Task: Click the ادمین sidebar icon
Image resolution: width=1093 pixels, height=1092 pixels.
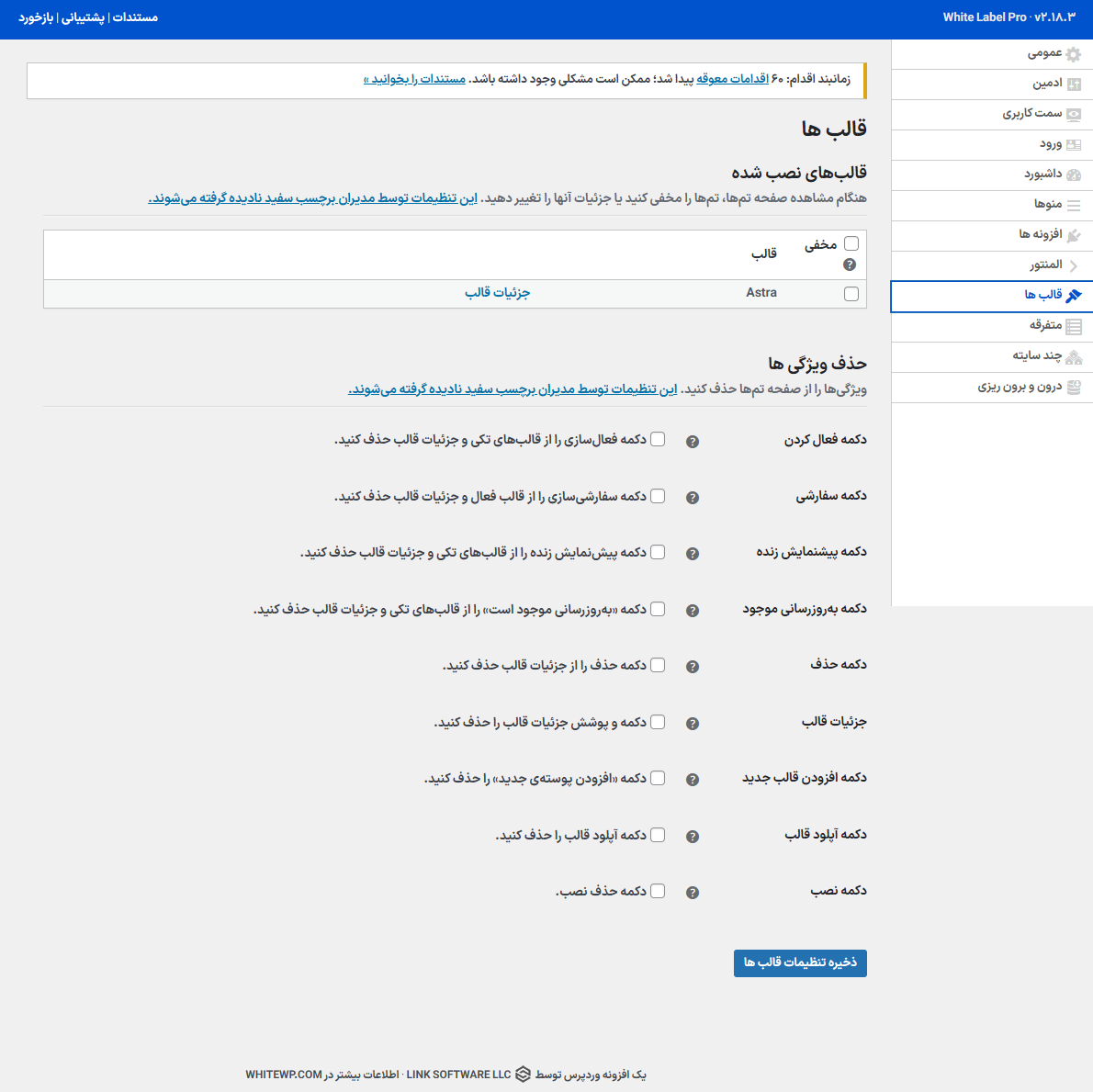Action: click(x=1073, y=84)
